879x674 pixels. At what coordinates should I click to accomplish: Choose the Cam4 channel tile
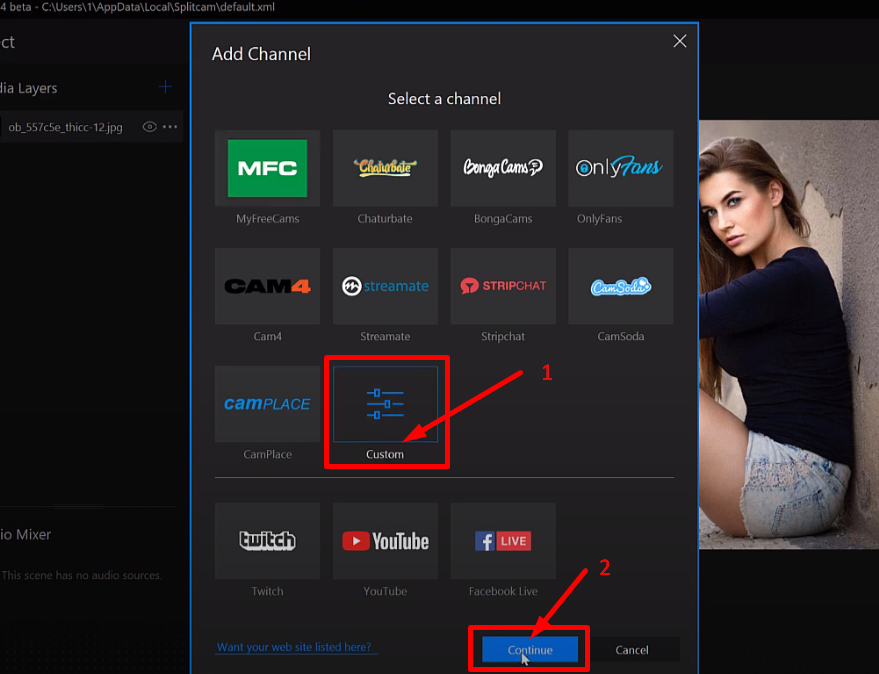pyautogui.click(x=267, y=286)
